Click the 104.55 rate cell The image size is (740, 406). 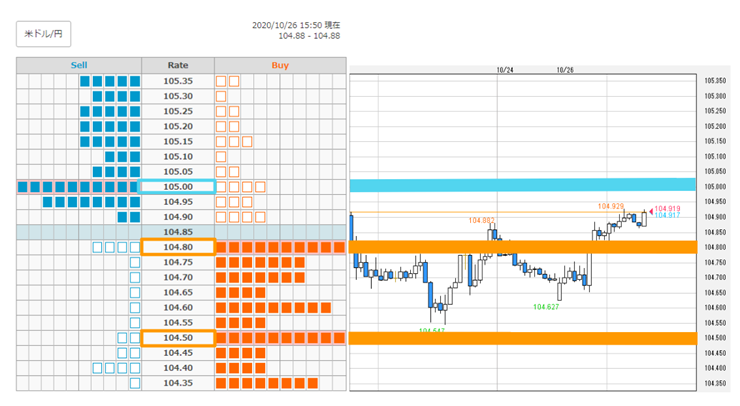point(178,323)
